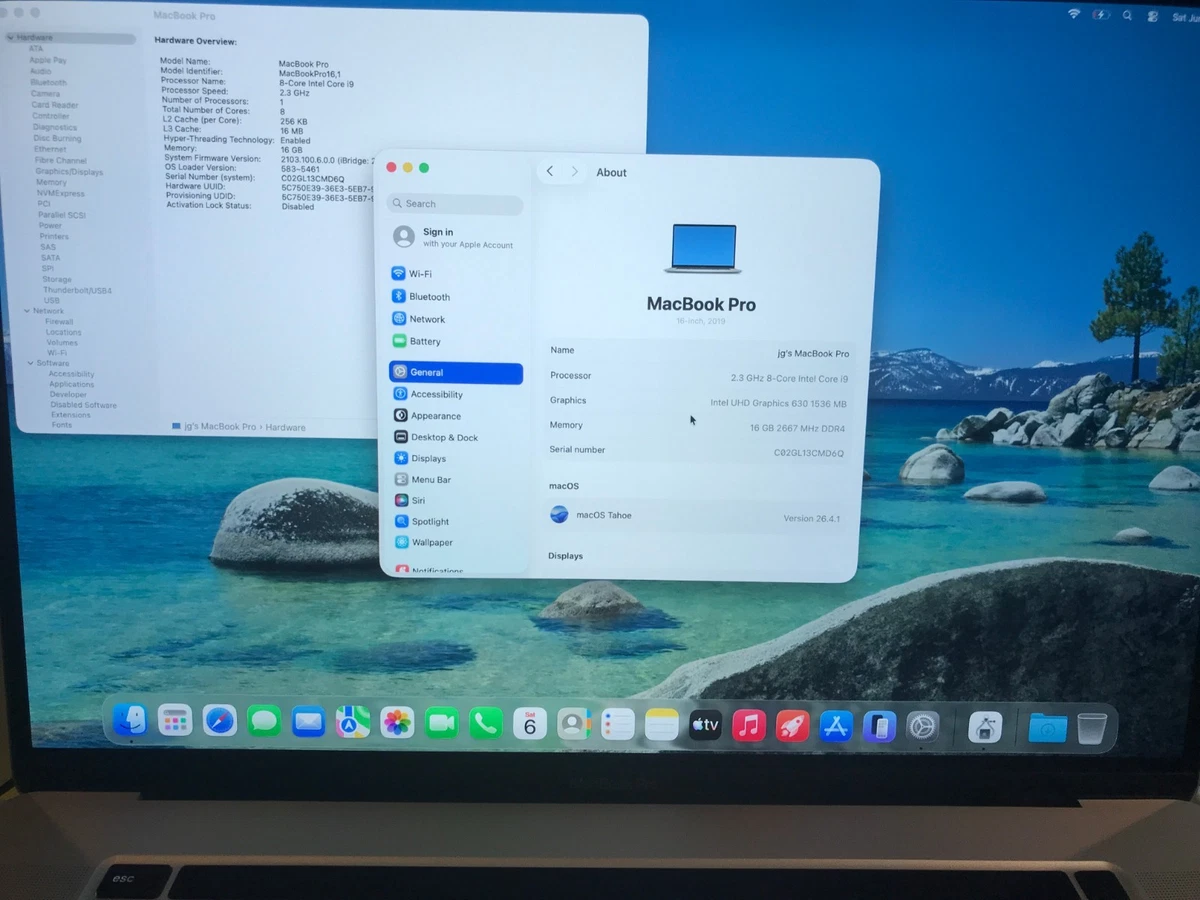Open the yellow Notes app in Dock
Image resolution: width=1200 pixels, height=900 pixels.
pyautogui.click(x=662, y=725)
